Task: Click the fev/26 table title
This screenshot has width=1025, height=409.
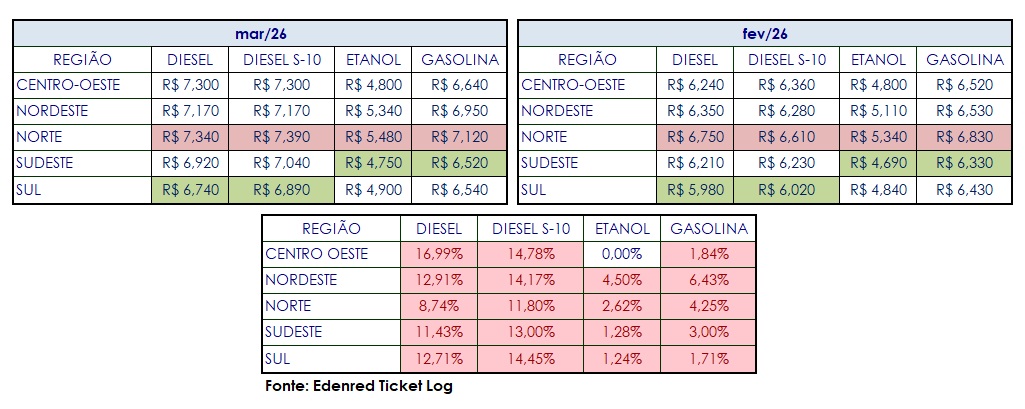Action: 765,34
